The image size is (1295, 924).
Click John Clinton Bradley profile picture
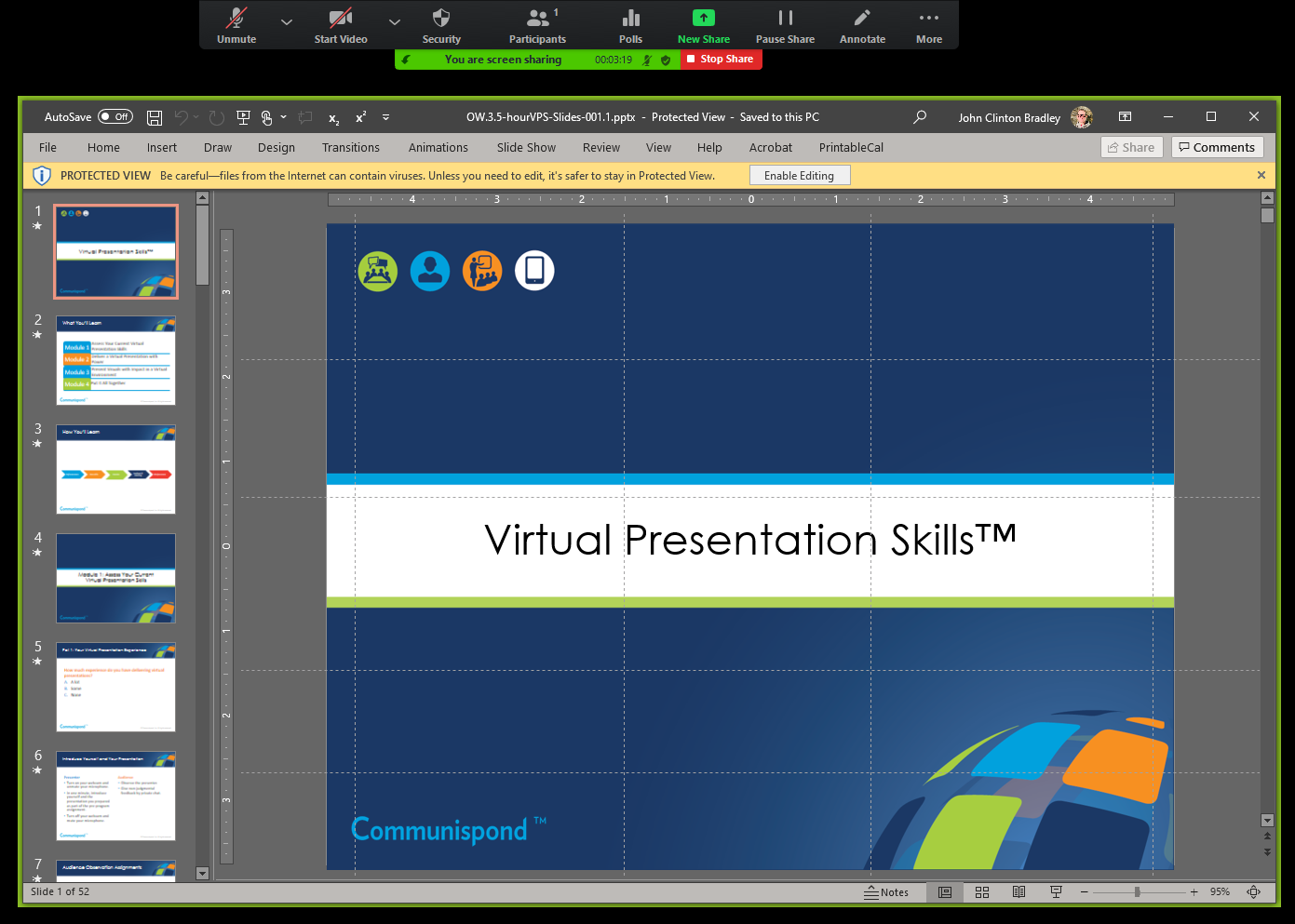click(1082, 117)
